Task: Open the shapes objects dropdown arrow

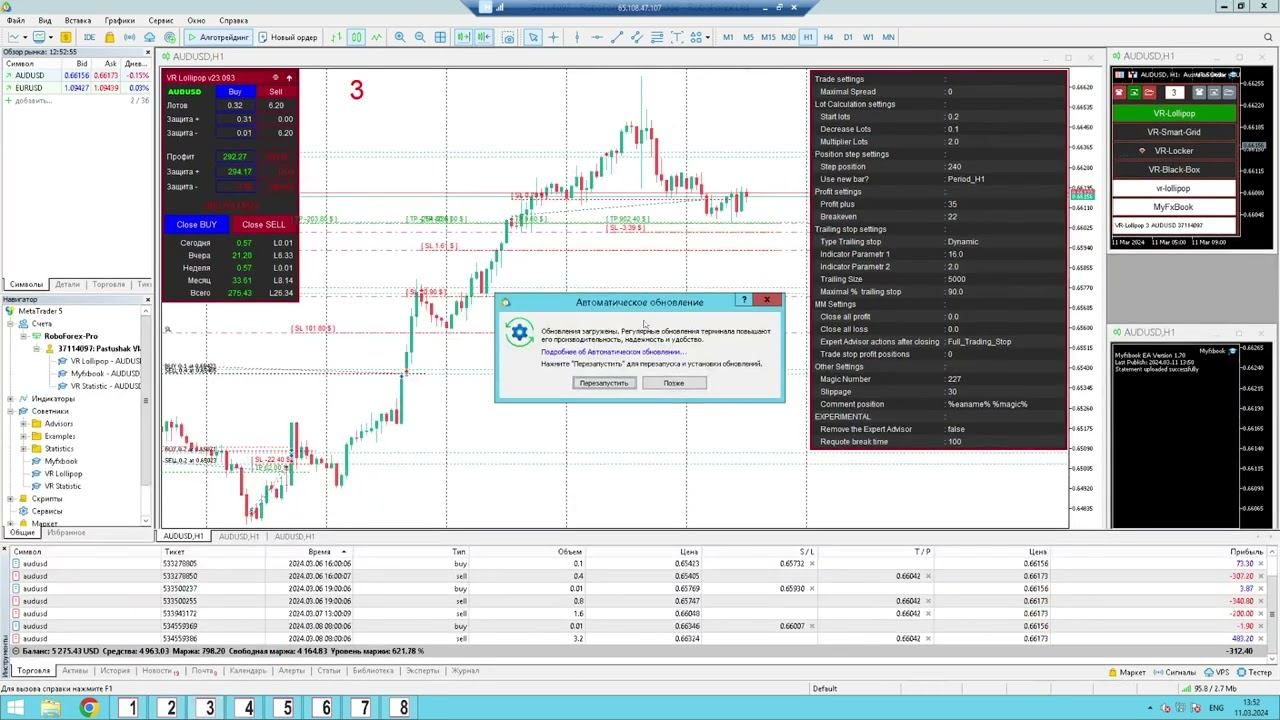Action: 708,37
